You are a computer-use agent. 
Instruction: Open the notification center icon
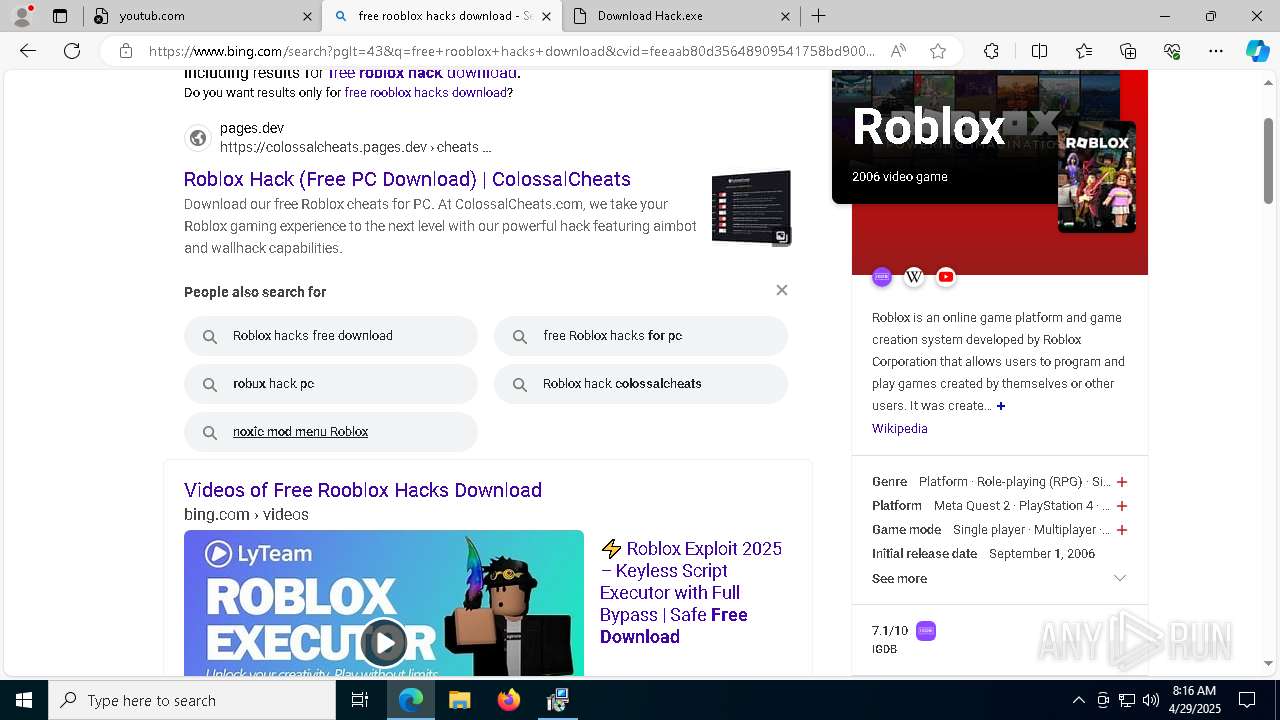[x=1247, y=700]
